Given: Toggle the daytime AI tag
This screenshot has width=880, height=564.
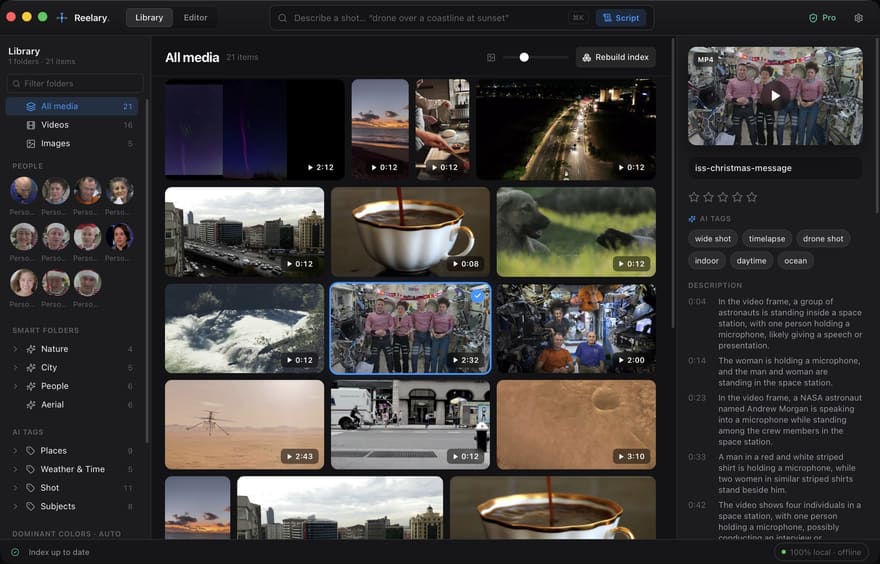Looking at the screenshot, I should tap(751, 260).
